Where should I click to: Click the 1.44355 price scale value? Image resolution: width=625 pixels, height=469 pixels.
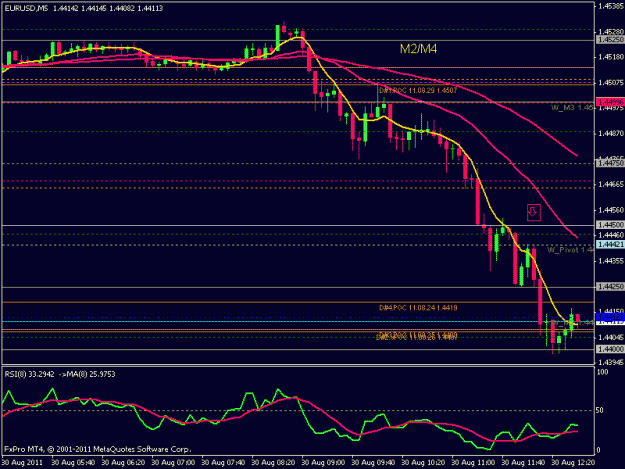click(x=611, y=261)
